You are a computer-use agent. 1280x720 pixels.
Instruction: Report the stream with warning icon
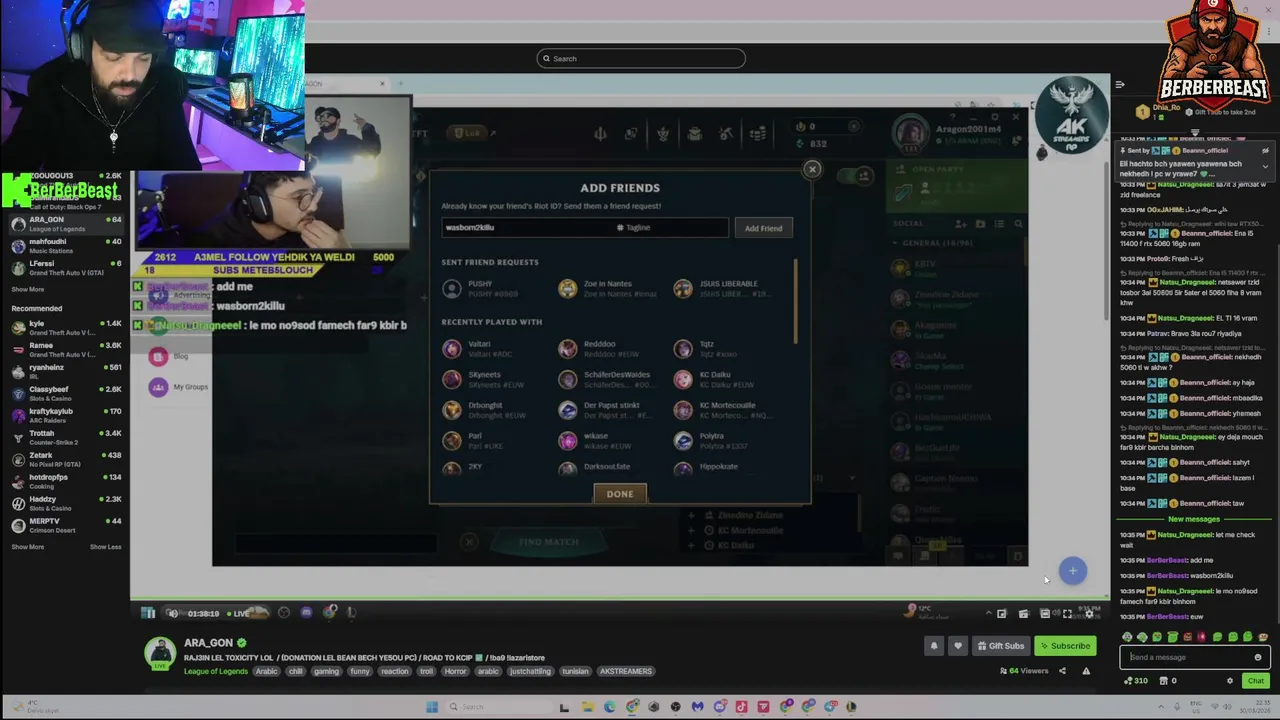(1086, 671)
